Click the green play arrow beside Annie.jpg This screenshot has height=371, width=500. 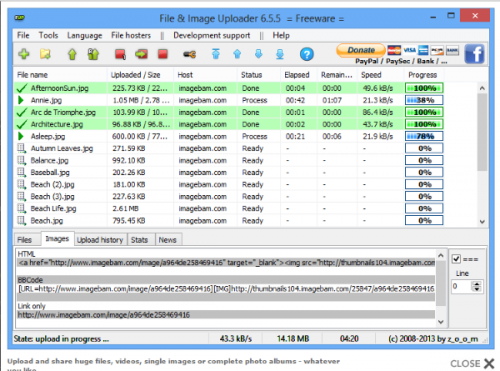pos(21,100)
